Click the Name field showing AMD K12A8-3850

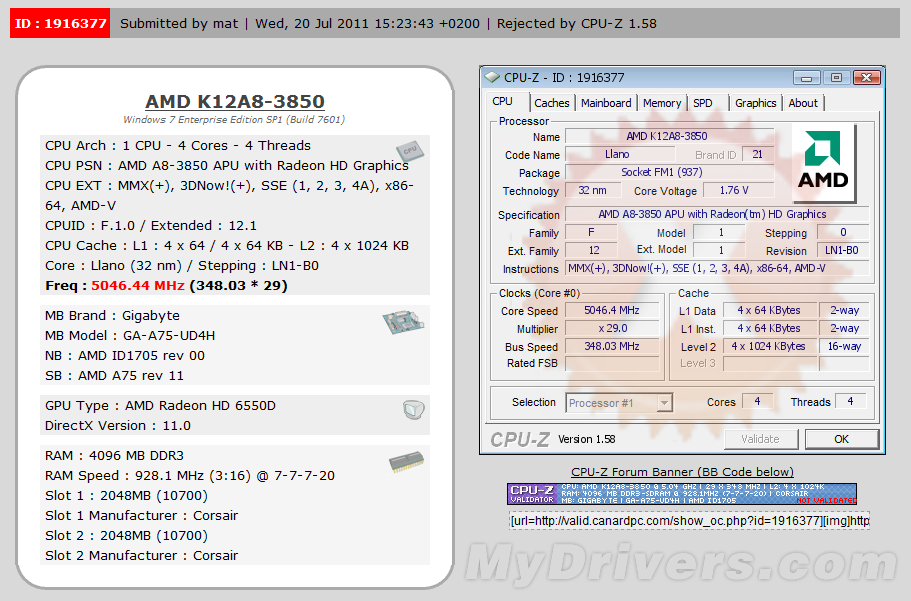(x=669, y=136)
